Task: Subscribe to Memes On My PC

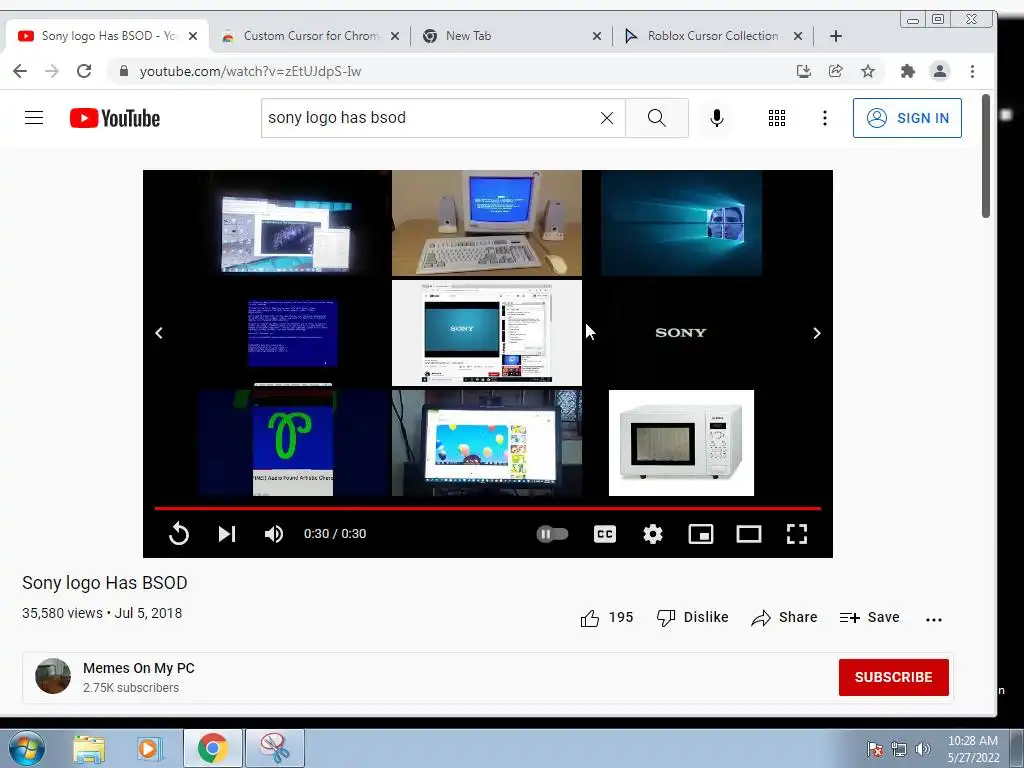Action: point(893,677)
